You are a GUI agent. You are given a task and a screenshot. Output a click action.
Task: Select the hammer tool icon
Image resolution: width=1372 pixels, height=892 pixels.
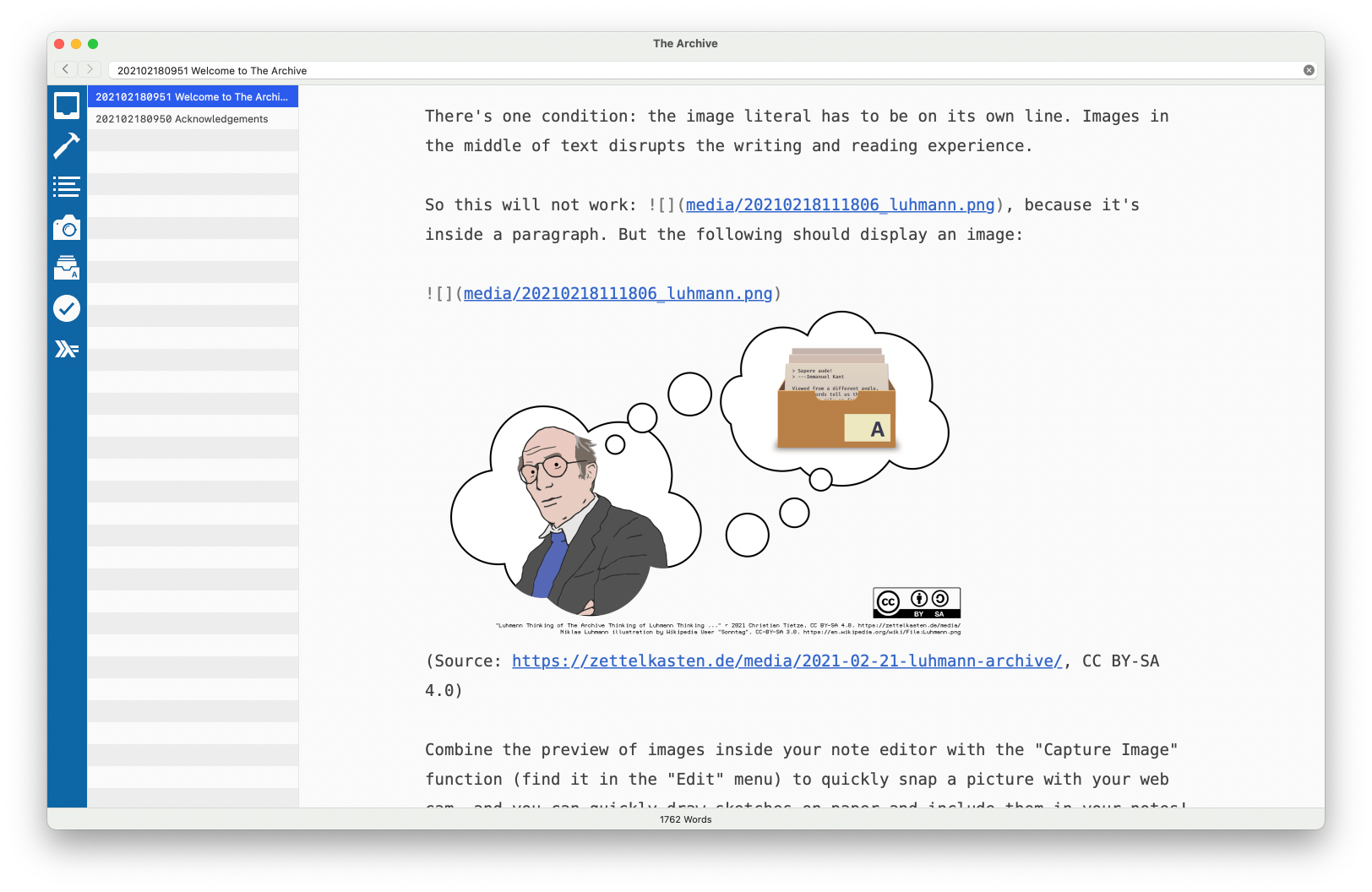click(x=67, y=145)
